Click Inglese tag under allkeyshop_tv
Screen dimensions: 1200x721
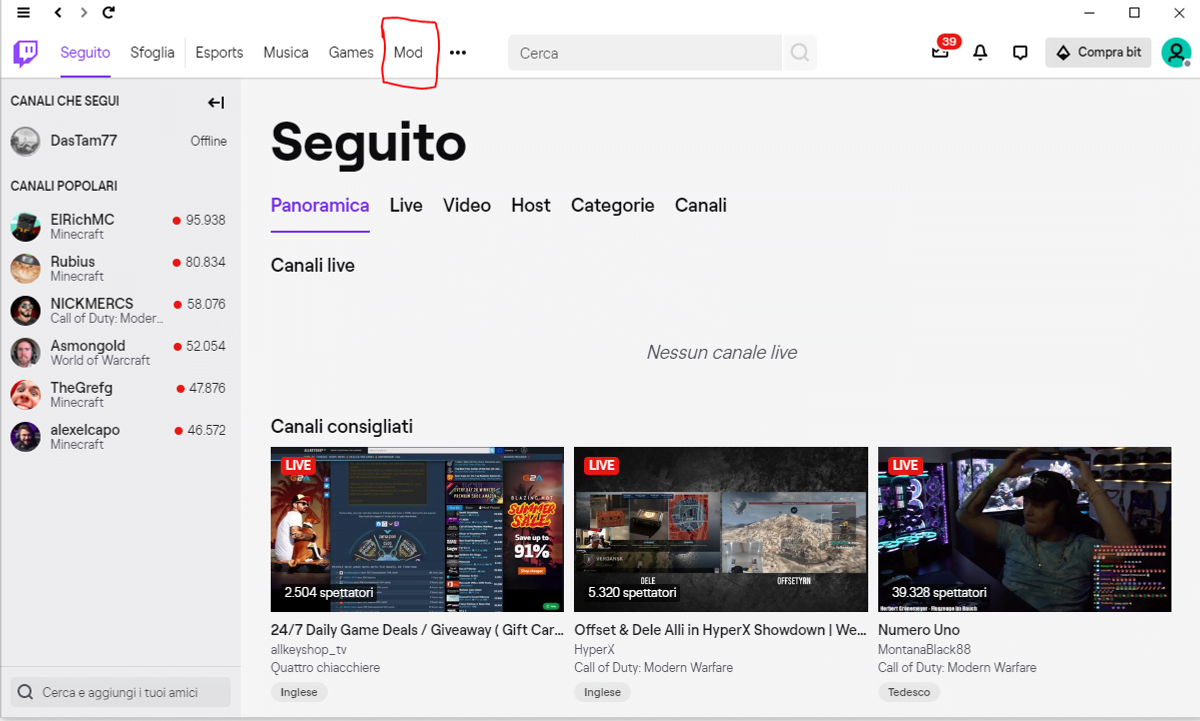coord(299,692)
